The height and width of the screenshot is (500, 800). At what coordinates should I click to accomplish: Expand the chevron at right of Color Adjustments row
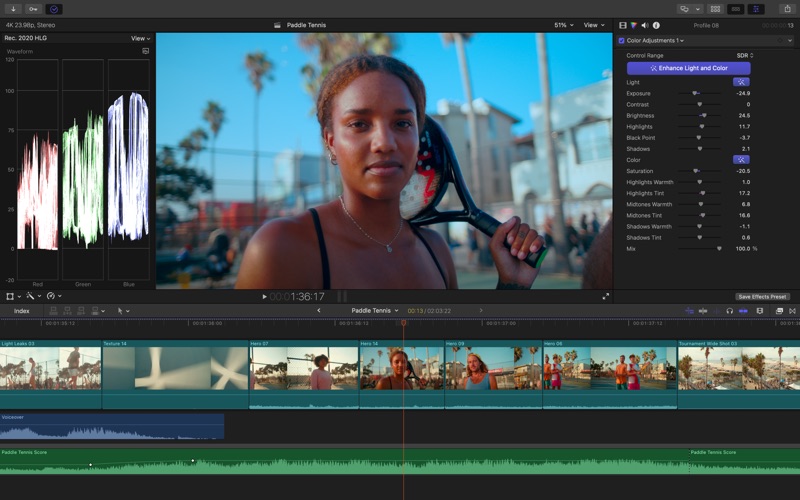coord(790,40)
